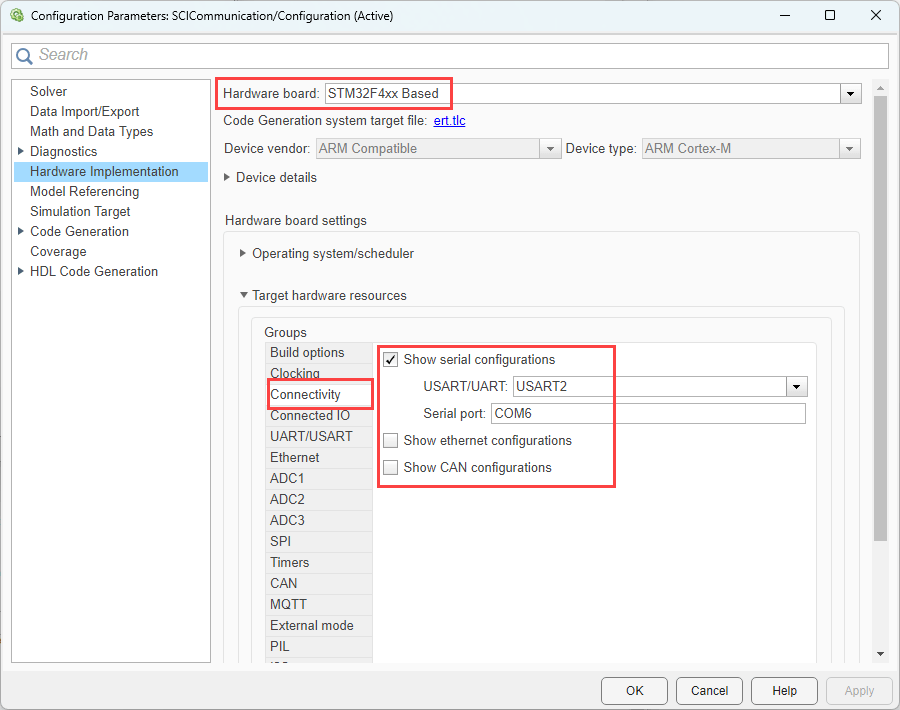Image resolution: width=900 pixels, height=710 pixels.
Task: Select Simulation Target category
Action: click(x=80, y=211)
